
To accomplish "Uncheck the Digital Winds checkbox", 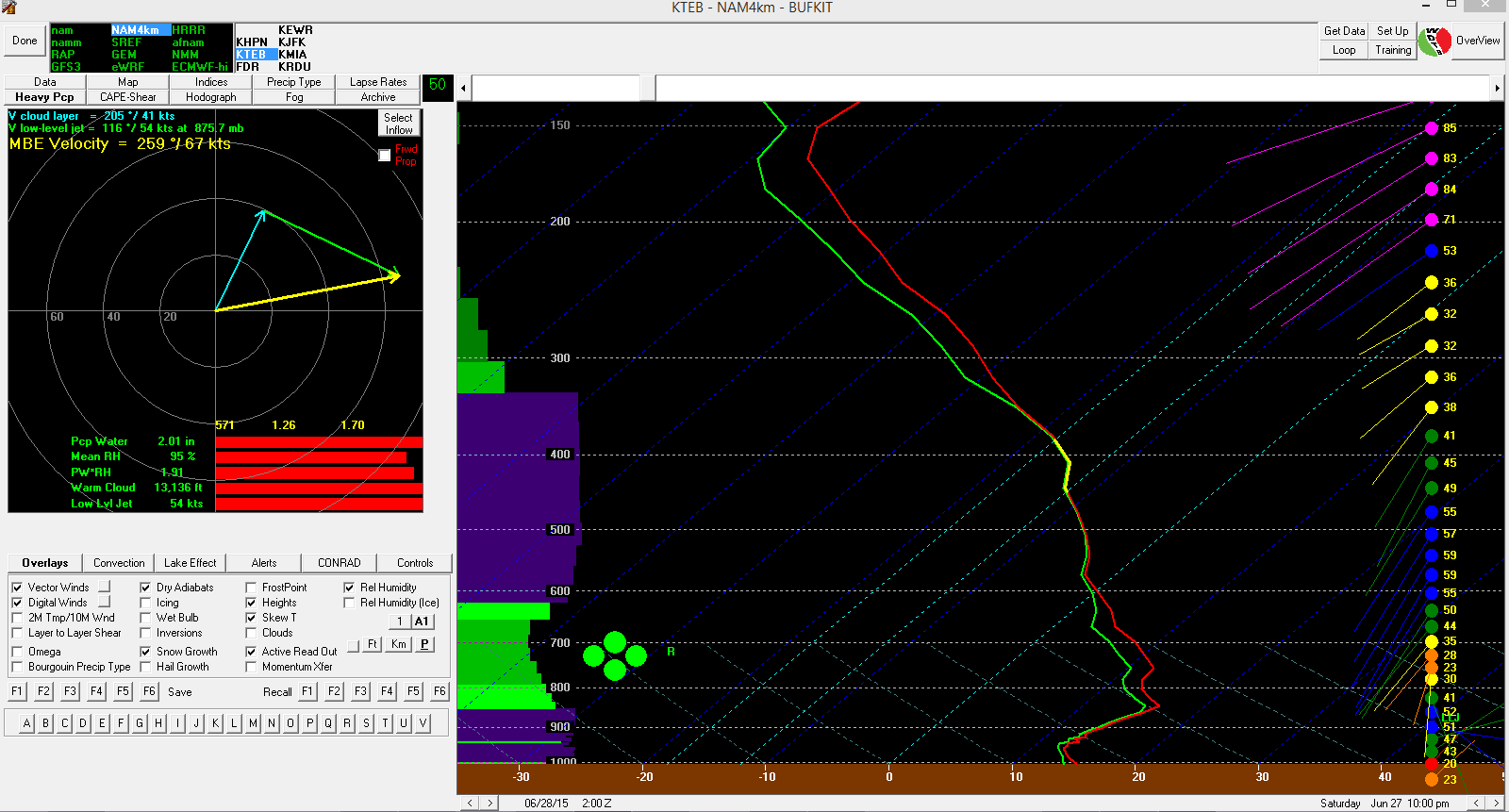I will 17,603.
